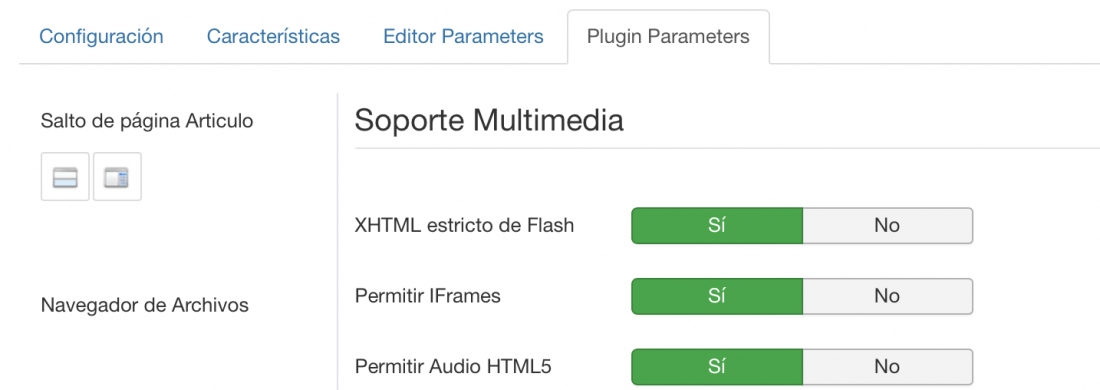Switch to the Características tab
Image resolution: width=1100 pixels, height=390 pixels.
[273, 36]
